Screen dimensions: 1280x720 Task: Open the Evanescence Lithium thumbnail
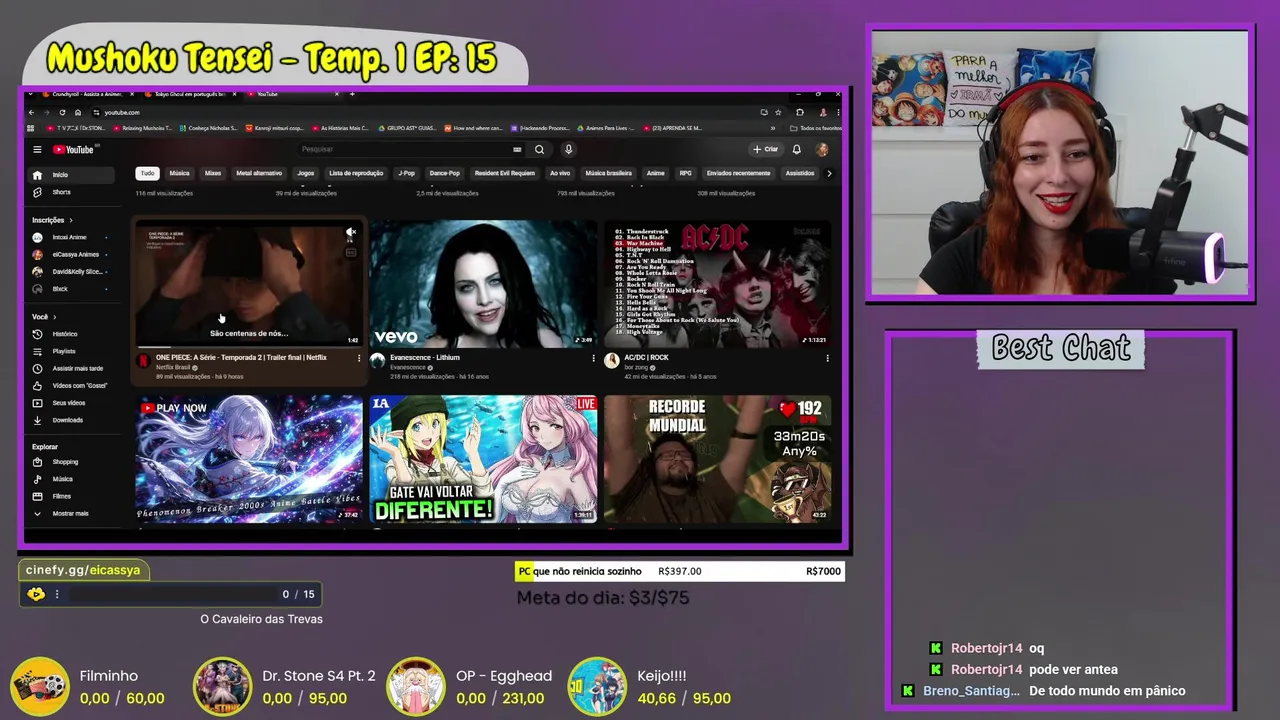[483, 284]
